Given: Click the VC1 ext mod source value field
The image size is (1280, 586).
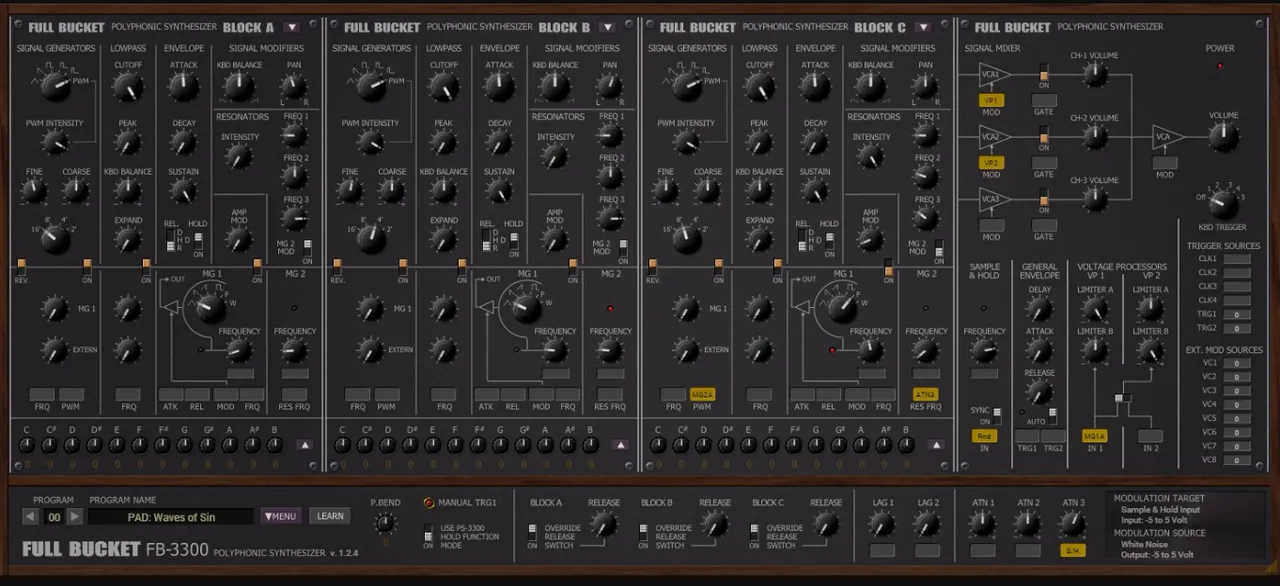Looking at the screenshot, I should tap(1237, 363).
